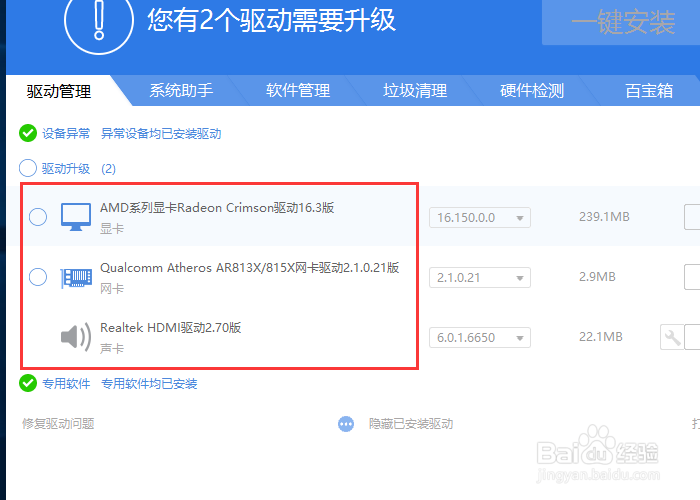This screenshot has width=700, height=500.
Task: Open the 垃圾清理 tab
Action: [415, 90]
